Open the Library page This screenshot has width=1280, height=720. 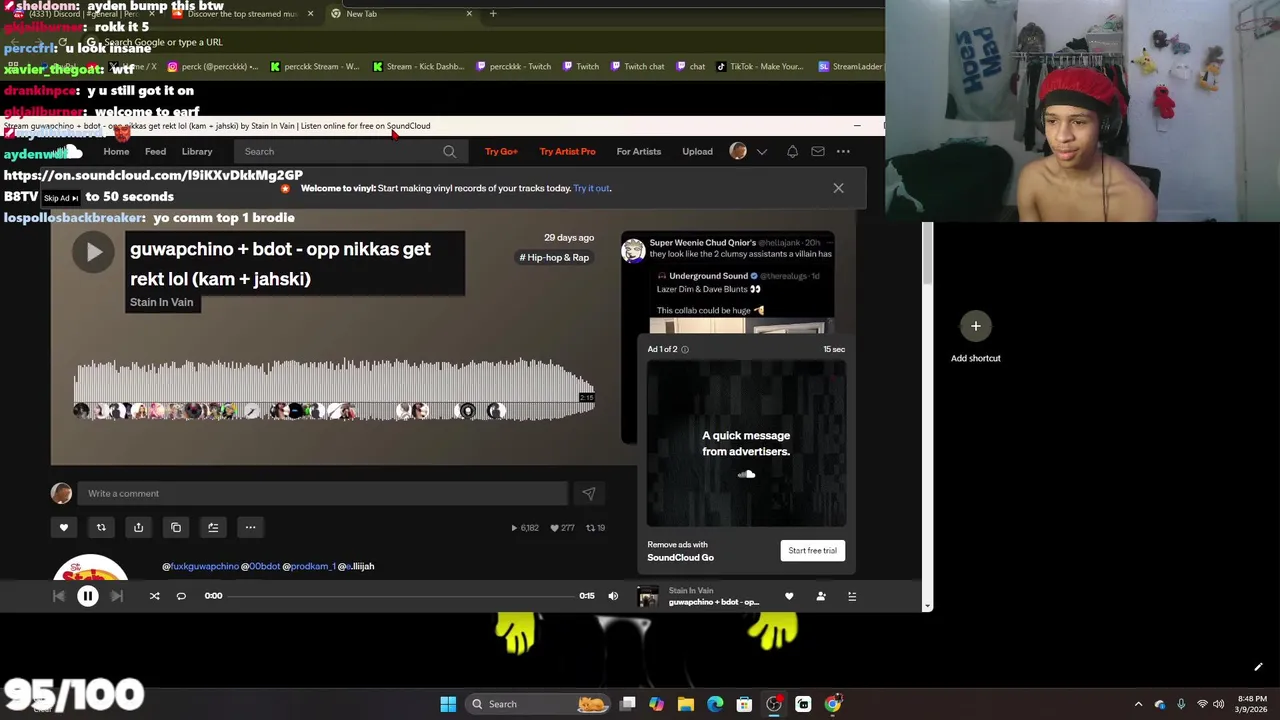coord(197,152)
